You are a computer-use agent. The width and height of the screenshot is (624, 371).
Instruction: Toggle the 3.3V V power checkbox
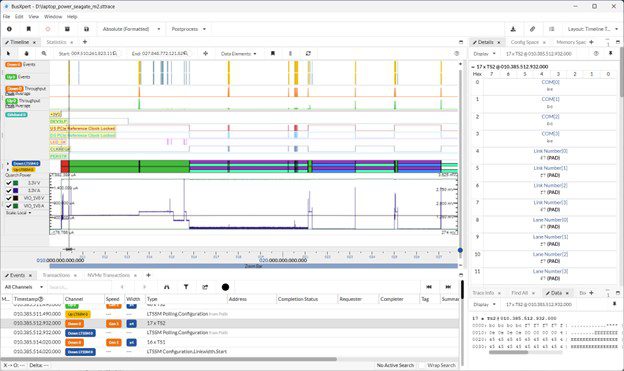(9, 183)
